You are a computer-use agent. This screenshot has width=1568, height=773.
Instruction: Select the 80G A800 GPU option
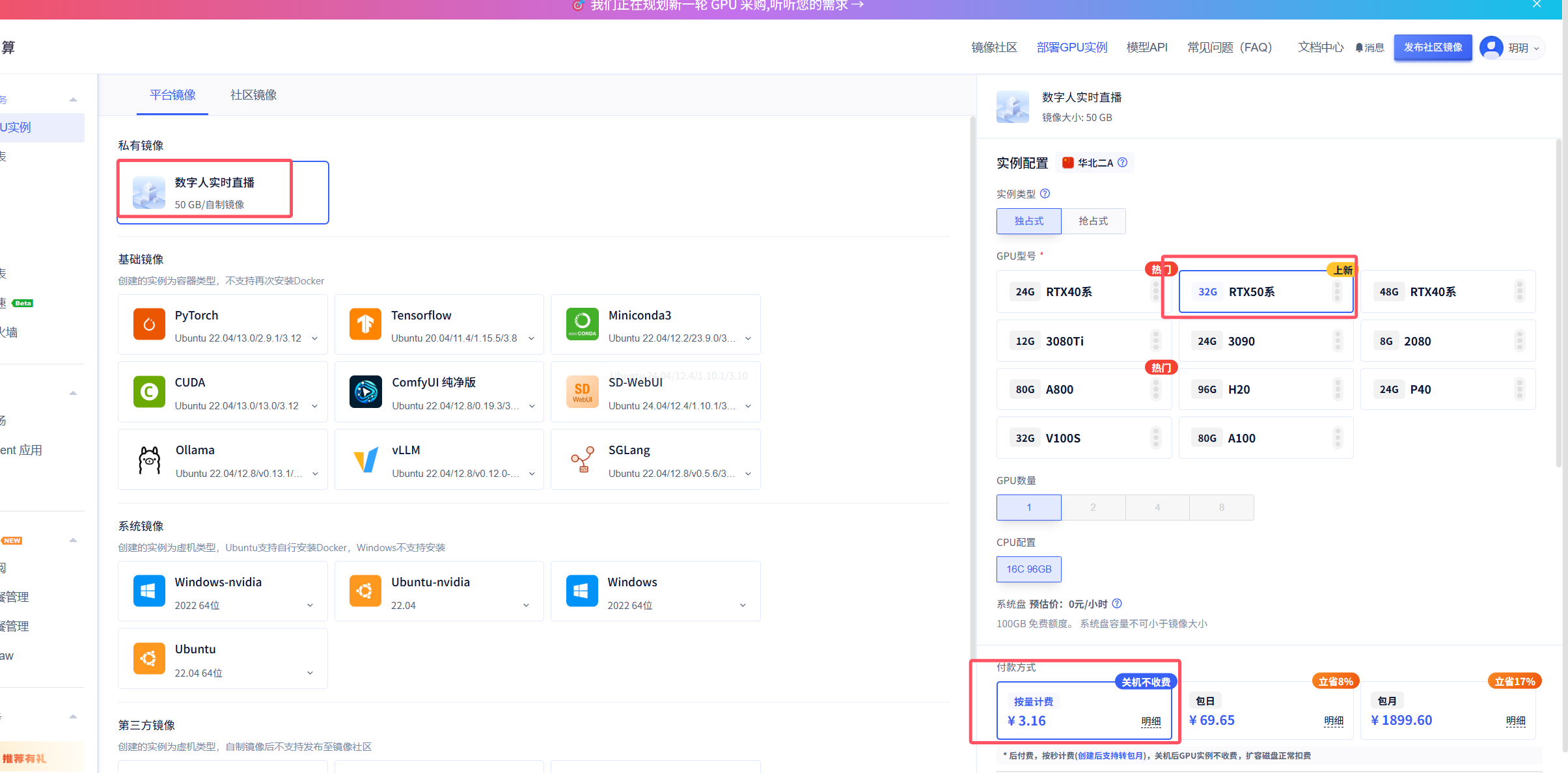1084,389
